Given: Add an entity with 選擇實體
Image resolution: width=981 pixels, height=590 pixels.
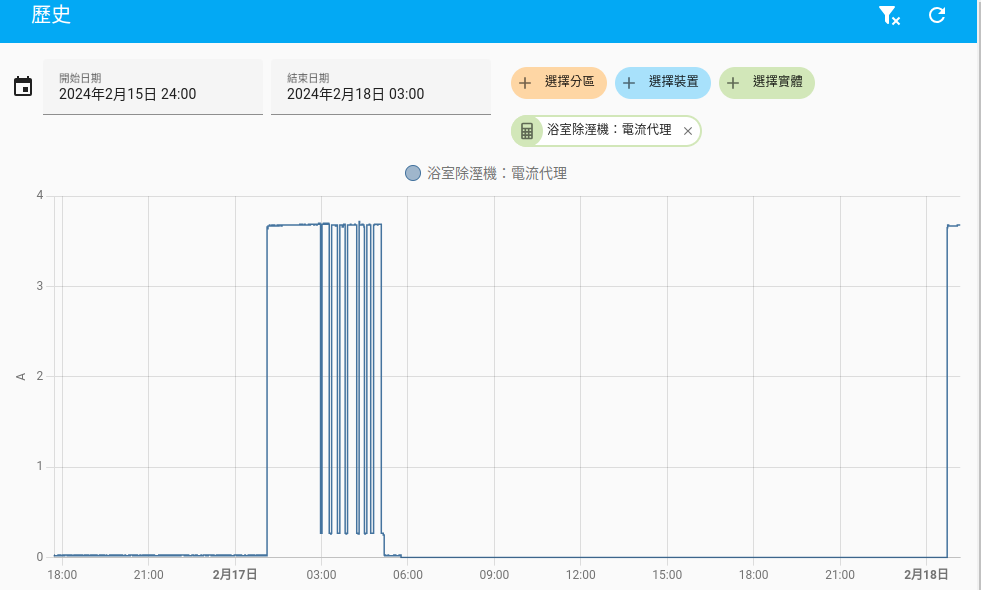Looking at the screenshot, I should (x=766, y=83).
